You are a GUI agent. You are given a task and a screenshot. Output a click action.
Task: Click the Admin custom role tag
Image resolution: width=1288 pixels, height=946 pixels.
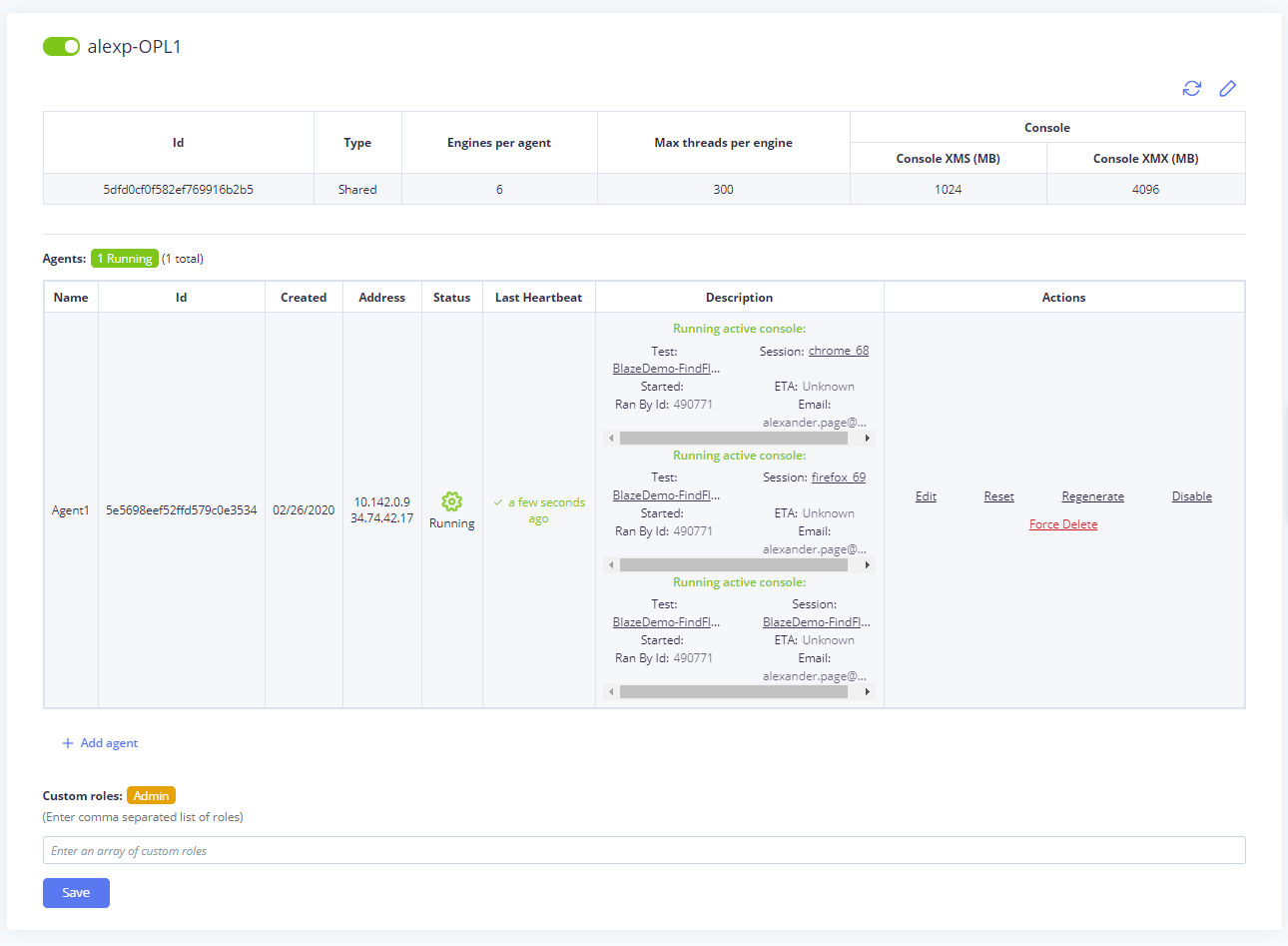151,796
